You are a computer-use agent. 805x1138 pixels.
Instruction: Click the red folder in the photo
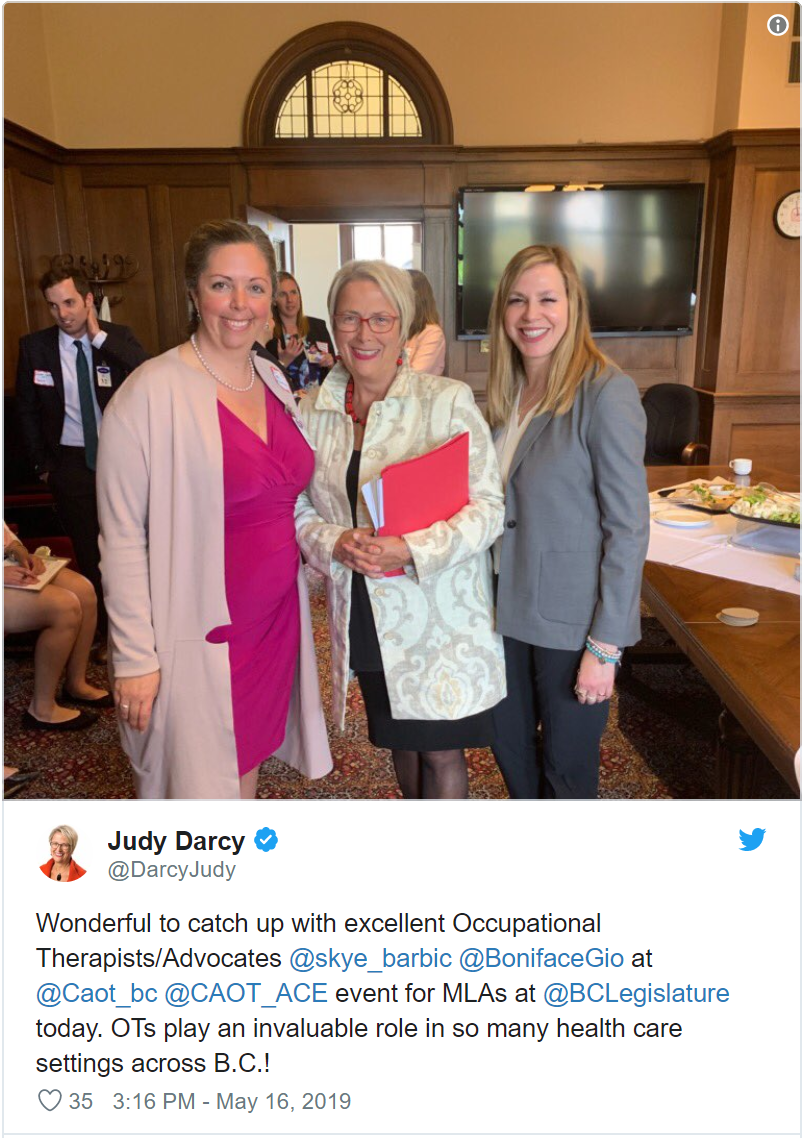pos(423,488)
